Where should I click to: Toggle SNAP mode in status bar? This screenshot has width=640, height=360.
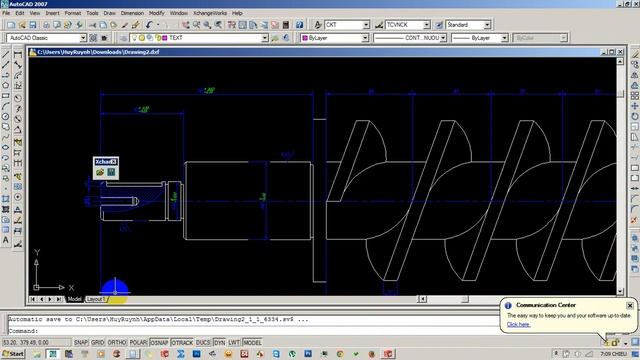tap(81, 342)
